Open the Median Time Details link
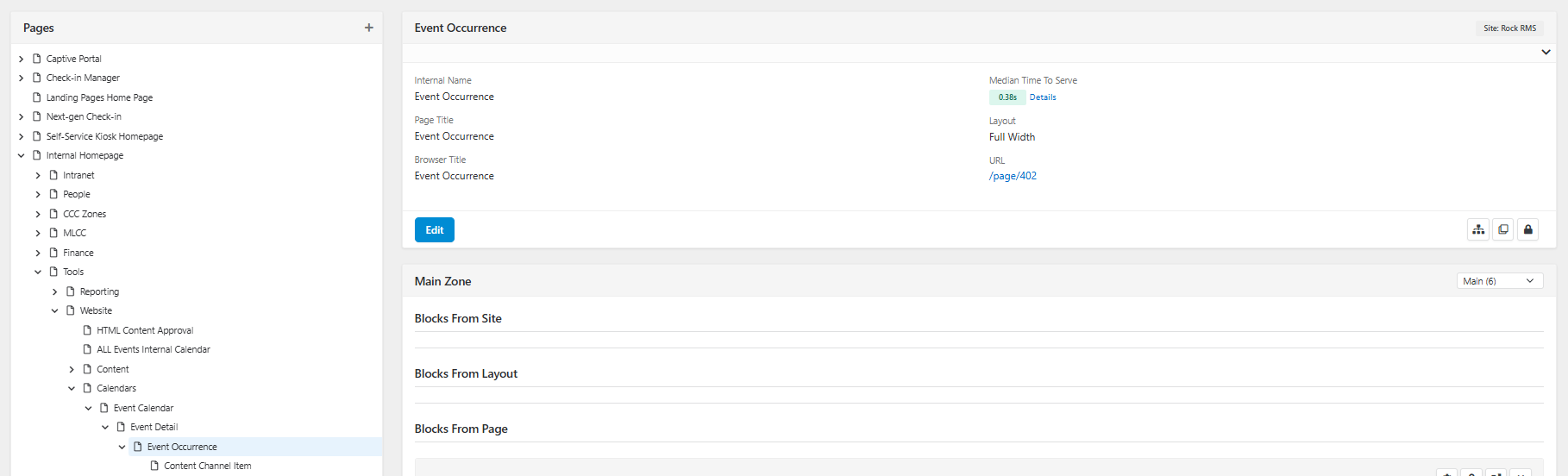The height and width of the screenshot is (476, 1568). [1043, 97]
